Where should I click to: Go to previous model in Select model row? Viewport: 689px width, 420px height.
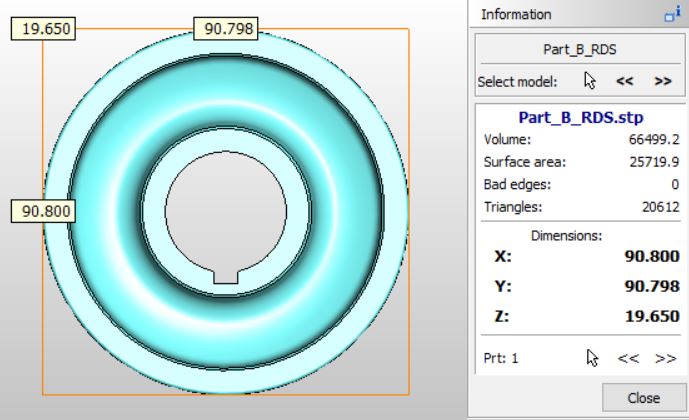pyautogui.click(x=625, y=81)
